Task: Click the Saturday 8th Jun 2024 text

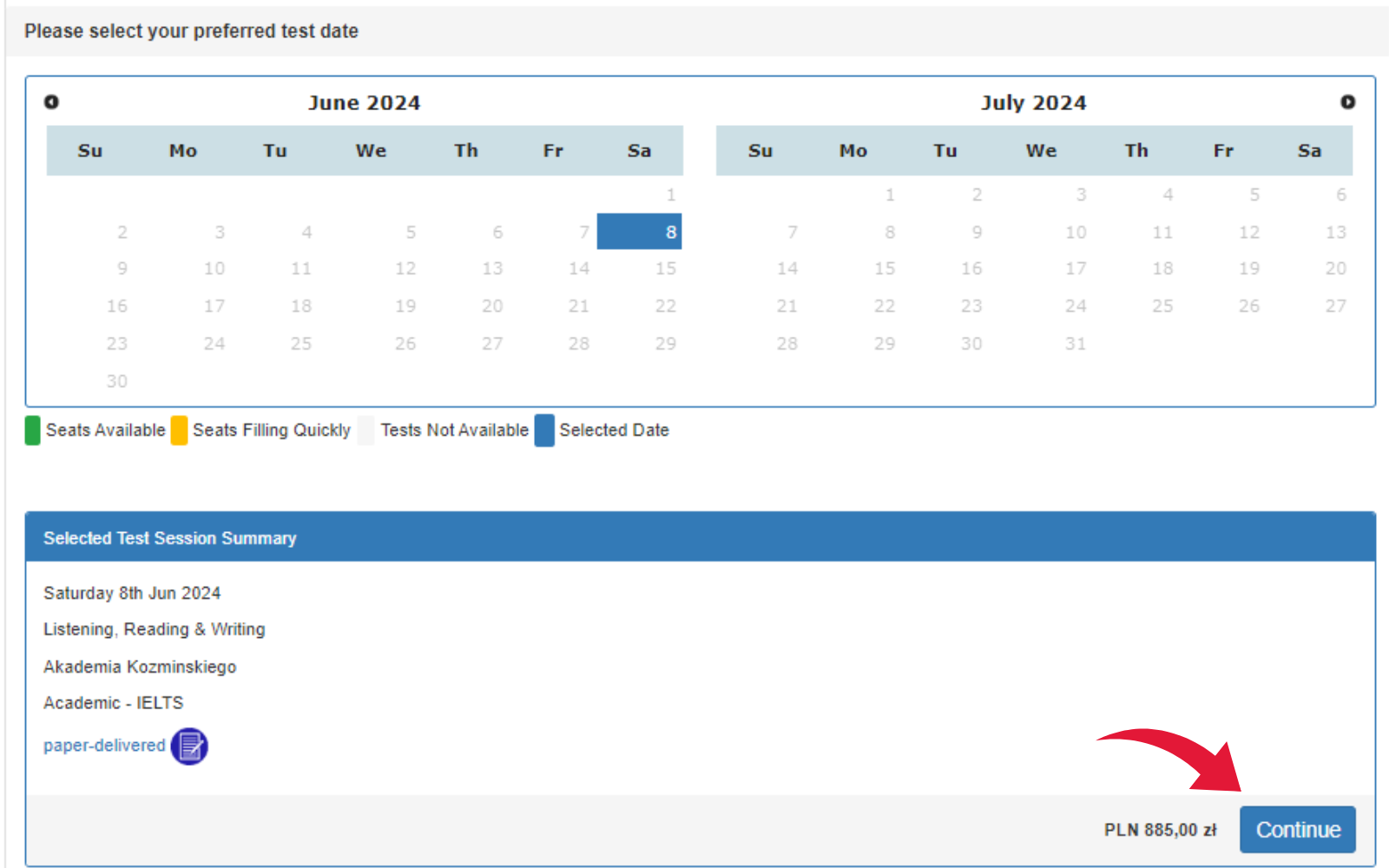Action: pyautogui.click(x=132, y=593)
